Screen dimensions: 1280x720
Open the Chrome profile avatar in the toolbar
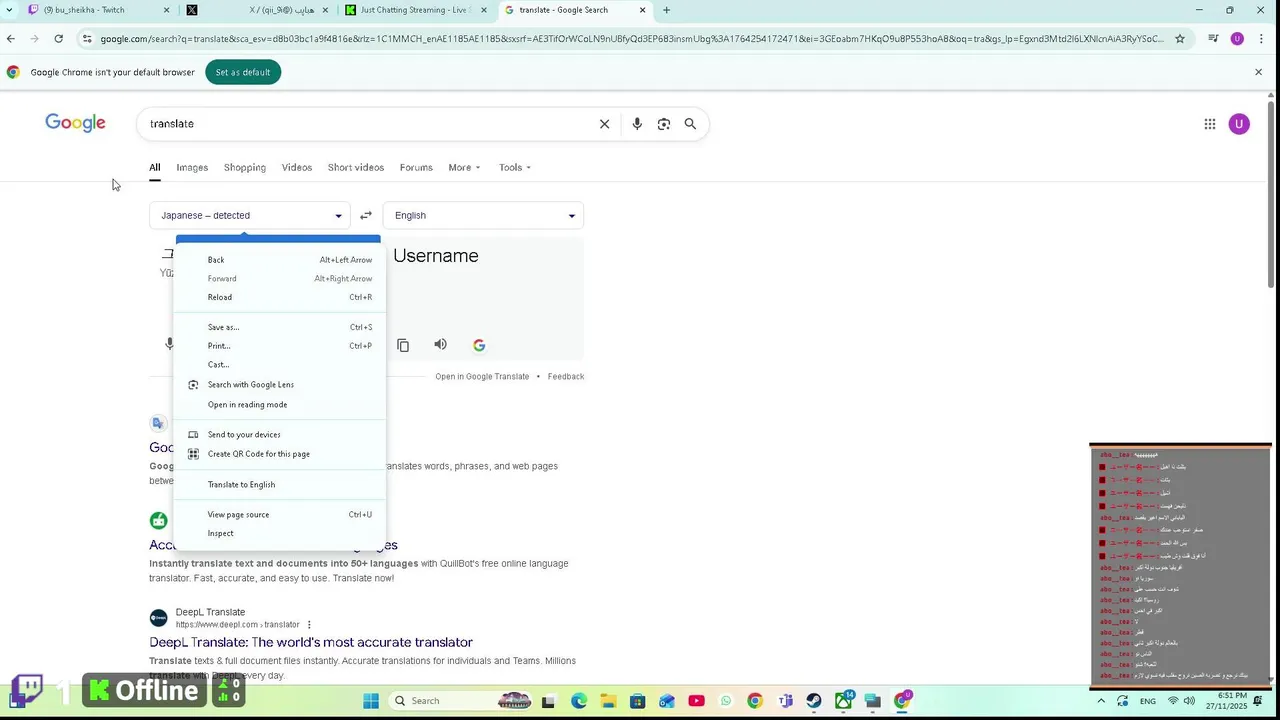(1237, 39)
